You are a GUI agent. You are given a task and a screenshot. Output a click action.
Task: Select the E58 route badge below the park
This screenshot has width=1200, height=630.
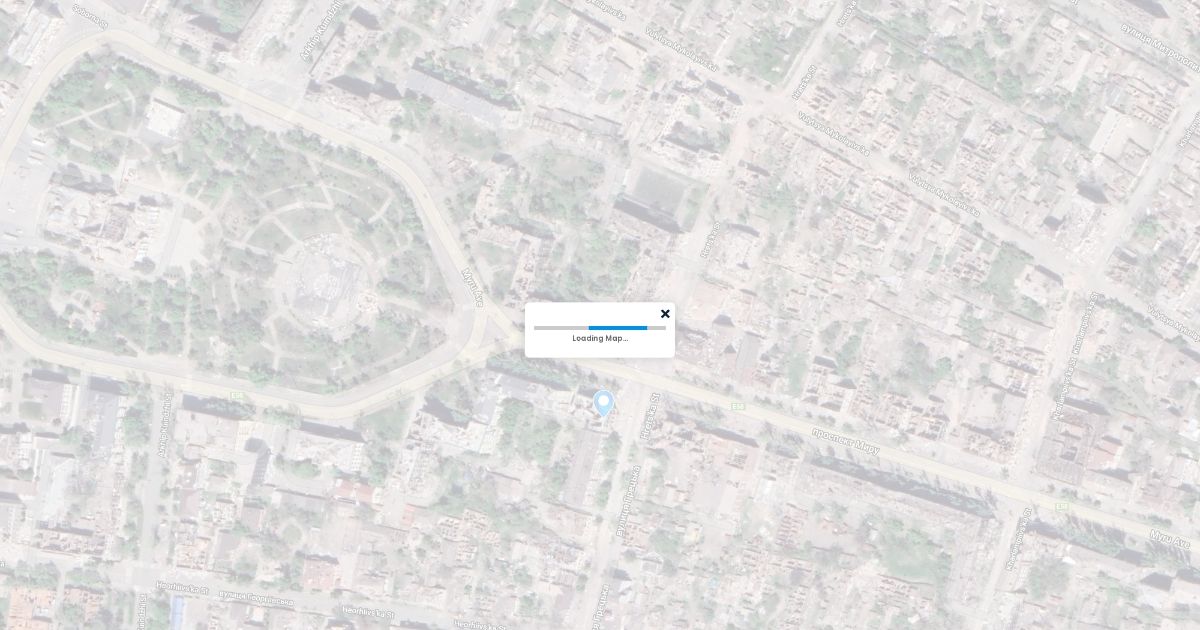click(238, 396)
